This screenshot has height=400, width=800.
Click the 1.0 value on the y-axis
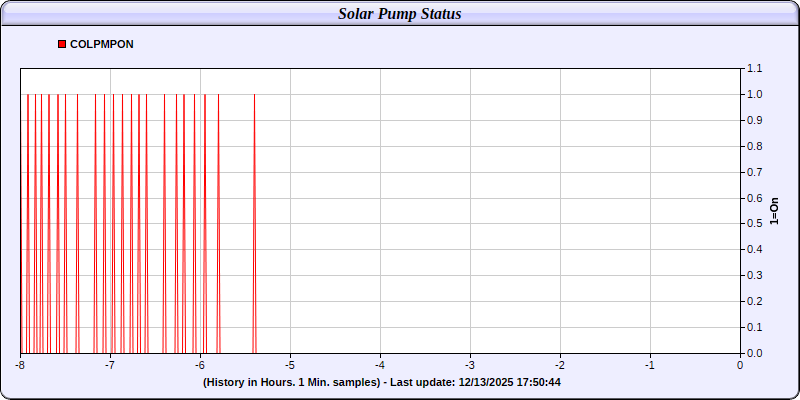753,95
